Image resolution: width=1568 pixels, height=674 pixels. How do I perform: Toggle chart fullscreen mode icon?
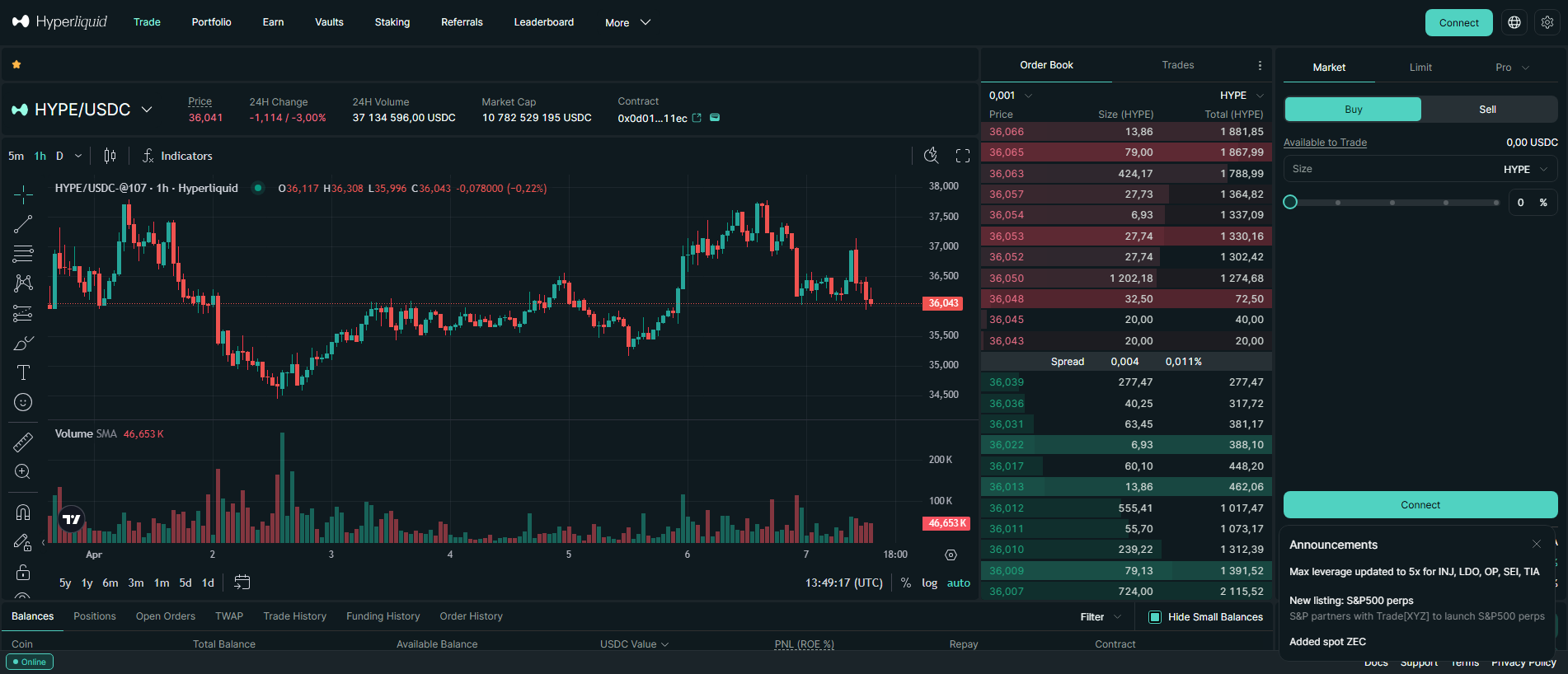[962, 156]
